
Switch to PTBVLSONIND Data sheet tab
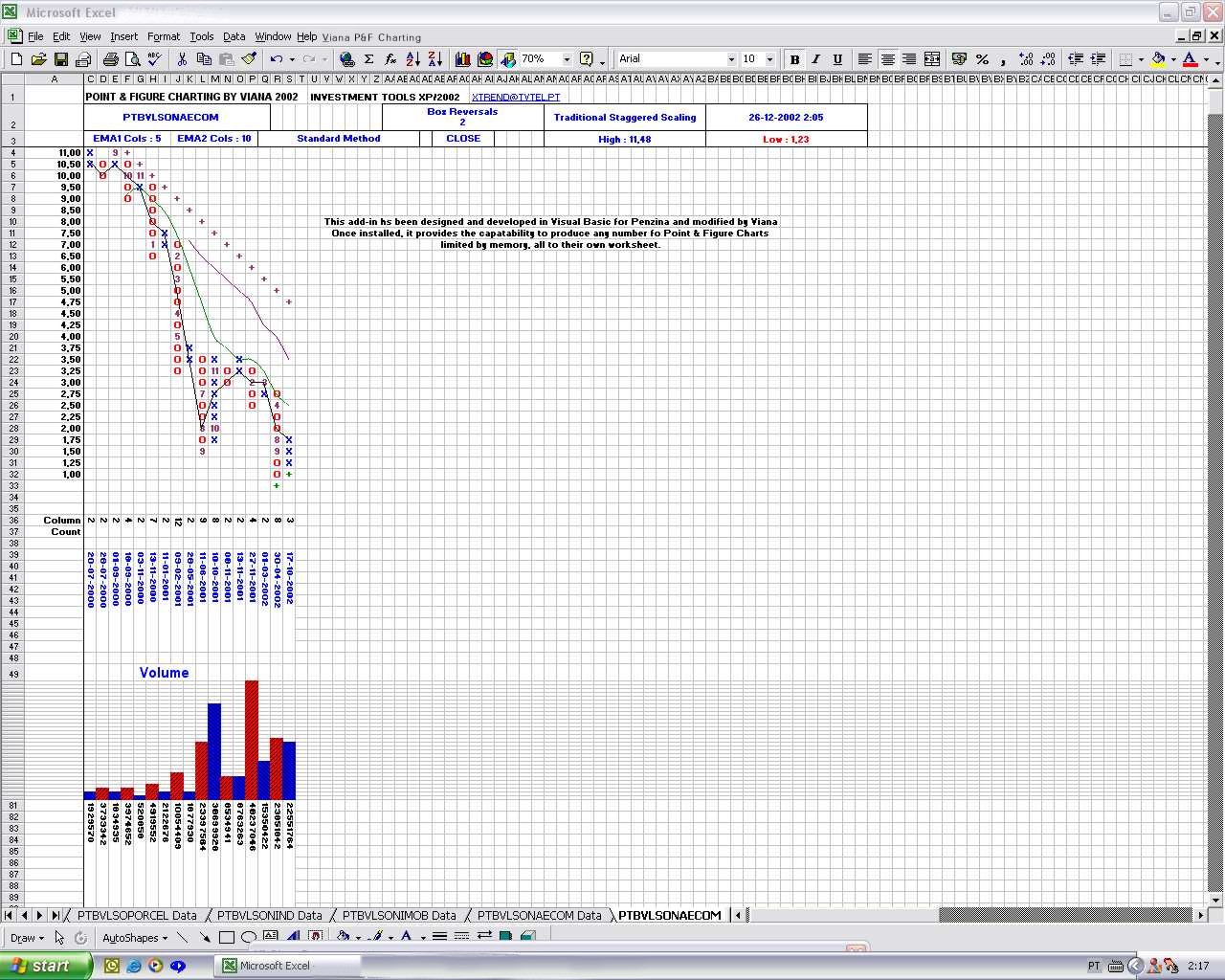pos(270,916)
